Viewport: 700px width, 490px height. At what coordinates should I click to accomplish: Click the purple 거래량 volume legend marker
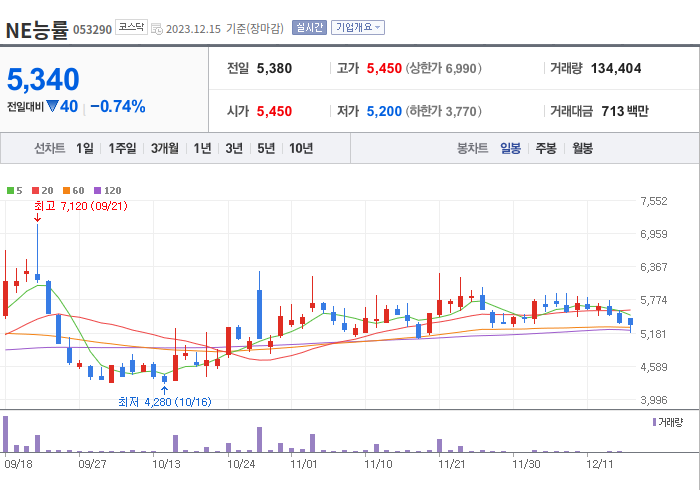click(x=654, y=422)
